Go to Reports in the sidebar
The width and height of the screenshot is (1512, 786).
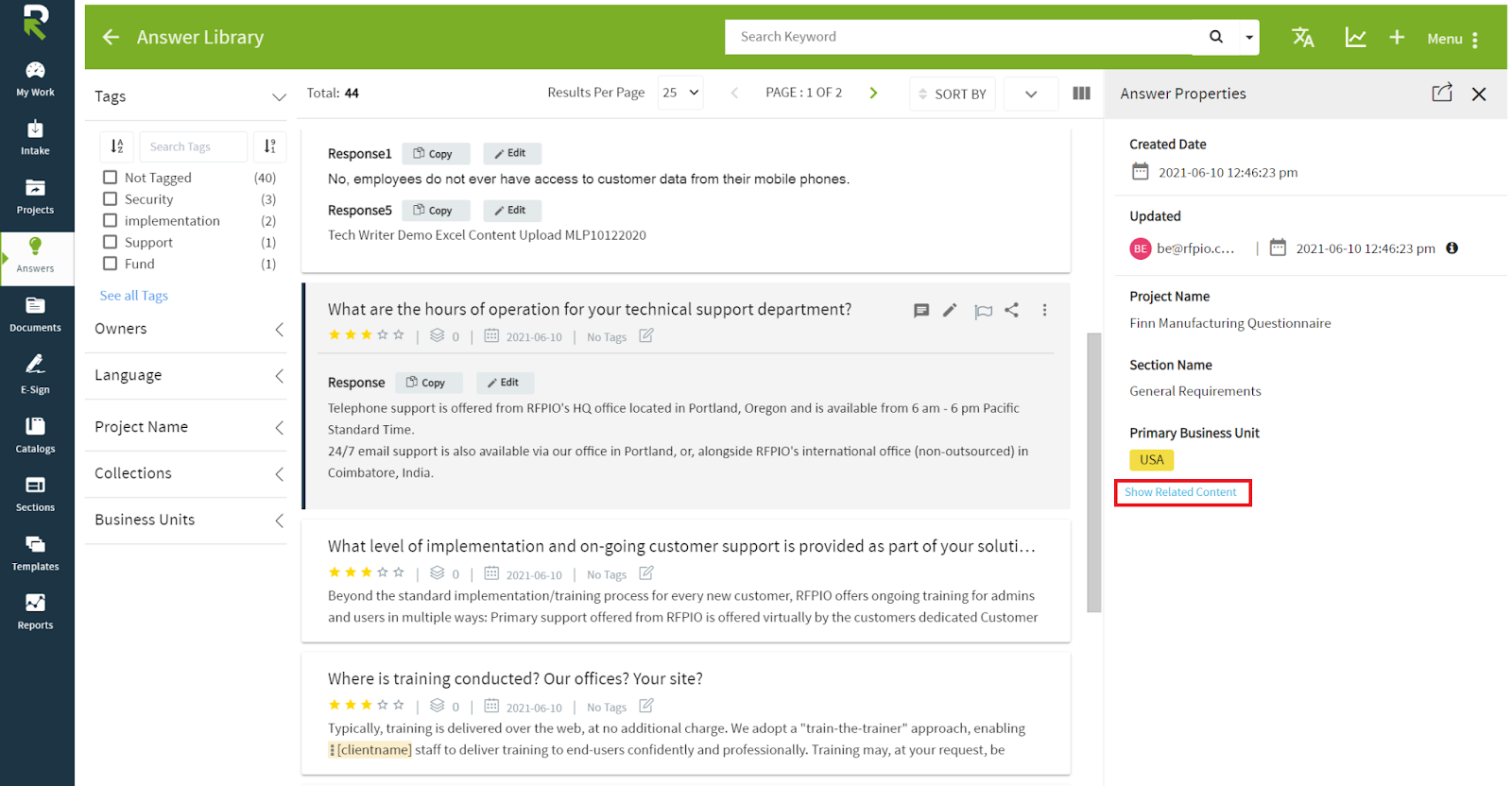point(36,611)
